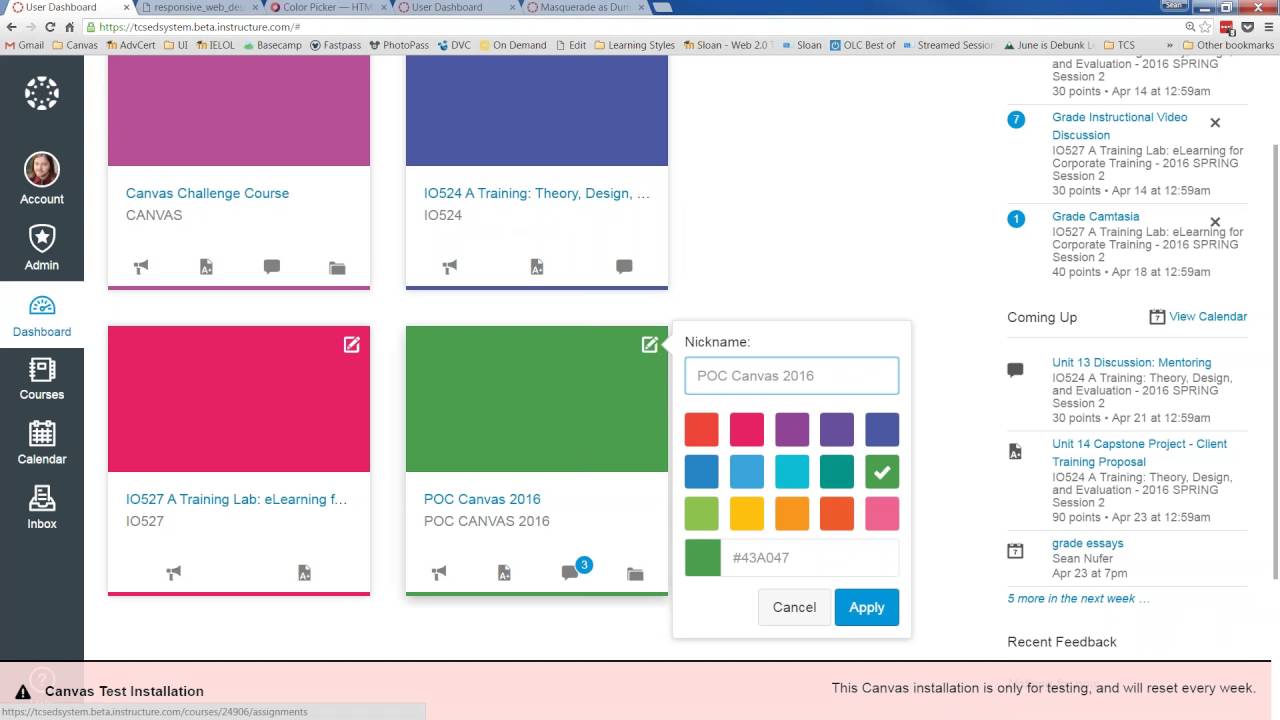Image resolution: width=1280 pixels, height=720 pixels.
Task: Click the edit icon on the green POC Canvas card
Action: (650, 344)
